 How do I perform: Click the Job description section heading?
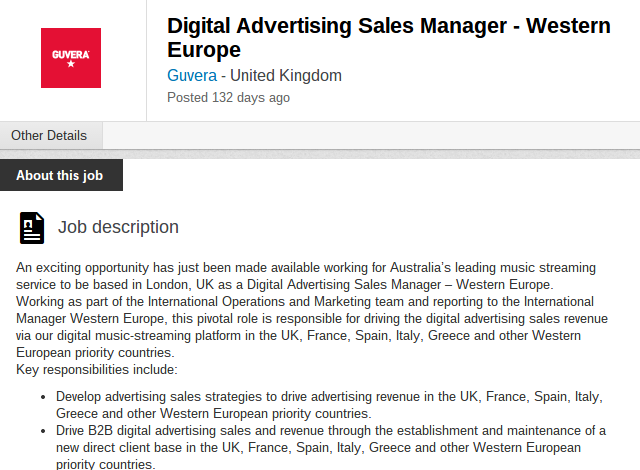tap(118, 227)
